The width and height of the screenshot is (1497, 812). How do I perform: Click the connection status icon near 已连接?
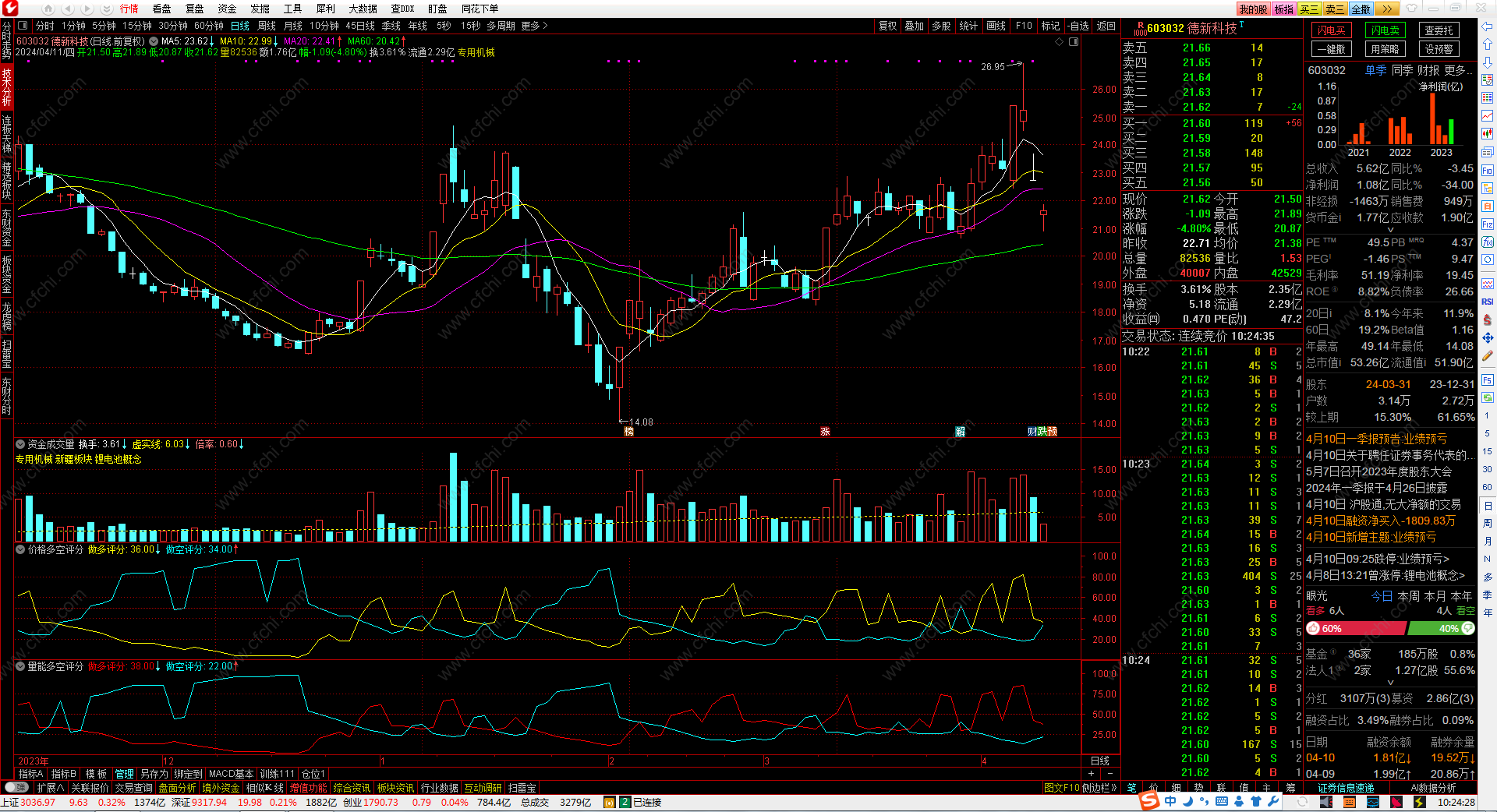click(625, 802)
